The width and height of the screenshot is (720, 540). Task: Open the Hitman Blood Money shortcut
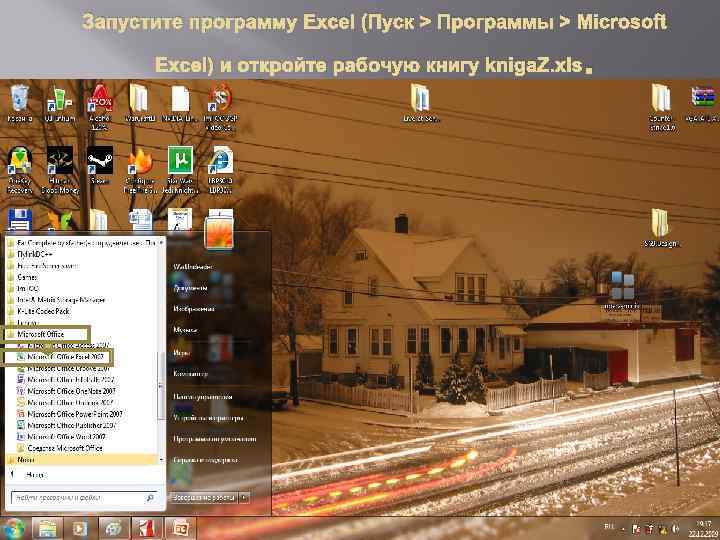pos(60,169)
